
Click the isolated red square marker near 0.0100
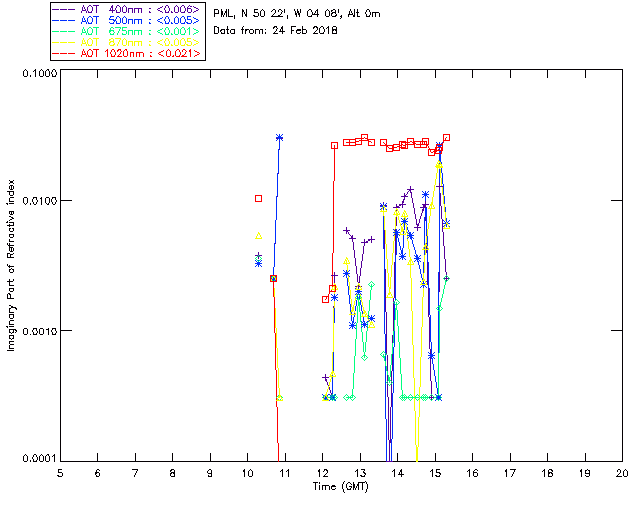[258, 198]
